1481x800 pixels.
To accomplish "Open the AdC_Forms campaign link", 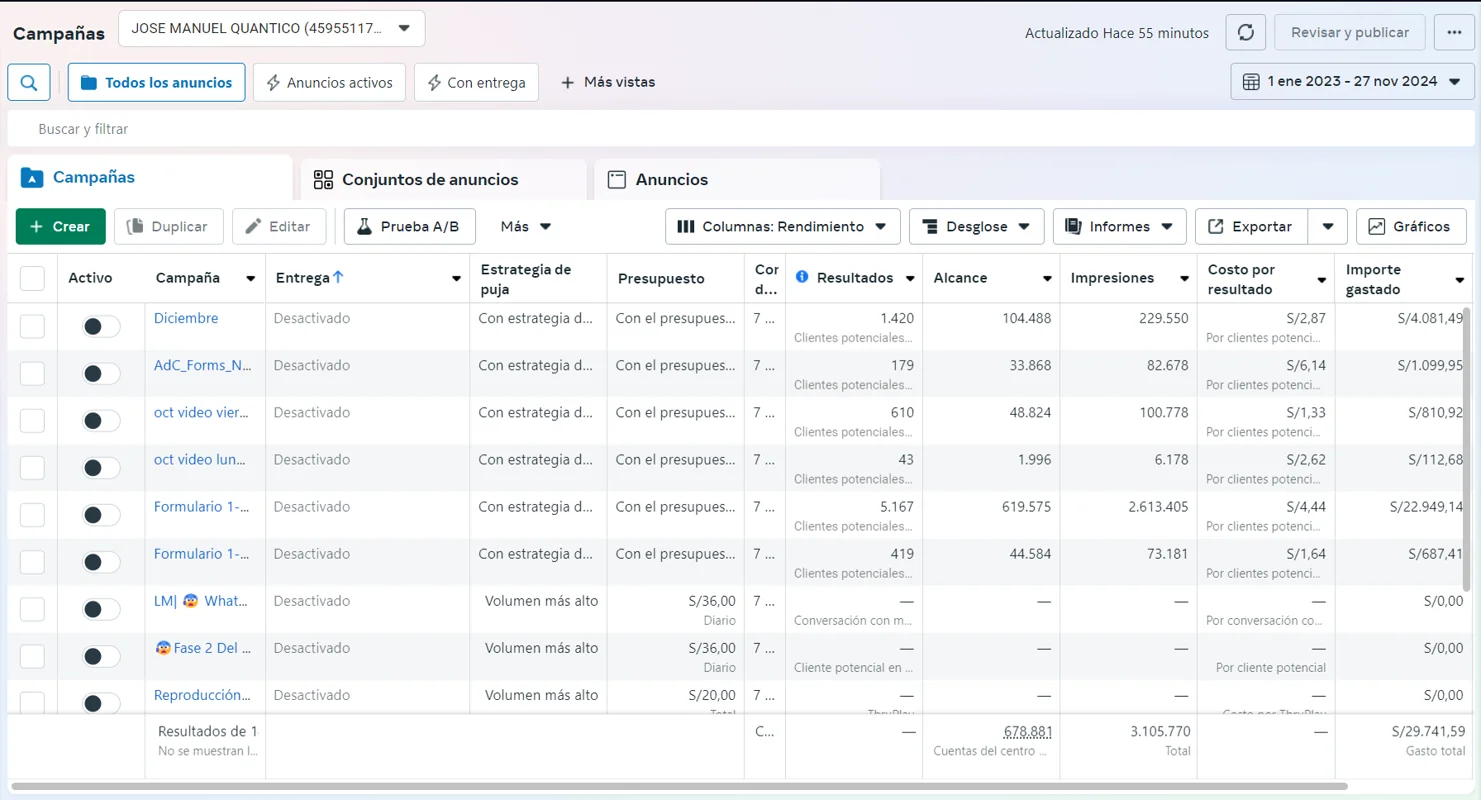I will pyautogui.click(x=202, y=365).
